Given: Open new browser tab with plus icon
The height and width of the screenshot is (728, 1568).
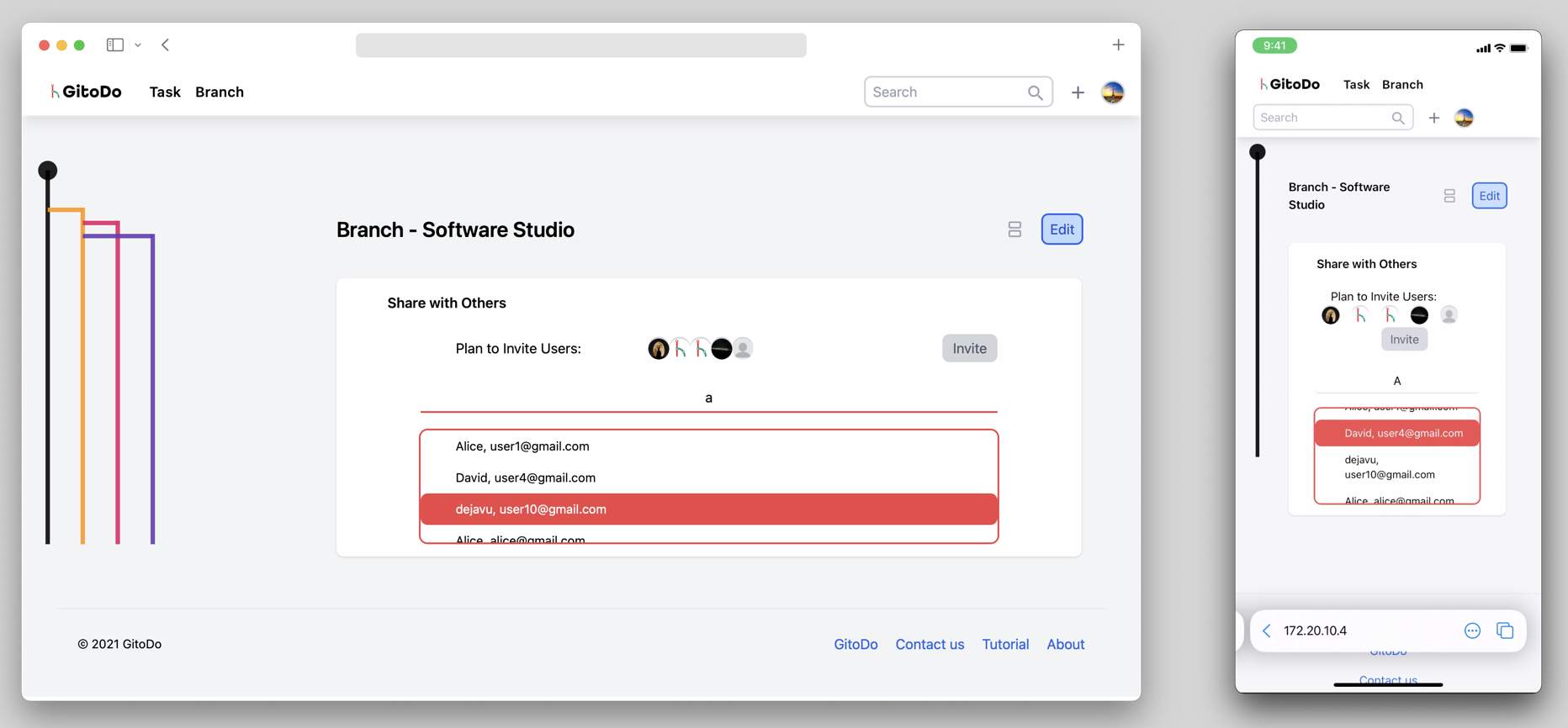Looking at the screenshot, I should [x=1118, y=45].
